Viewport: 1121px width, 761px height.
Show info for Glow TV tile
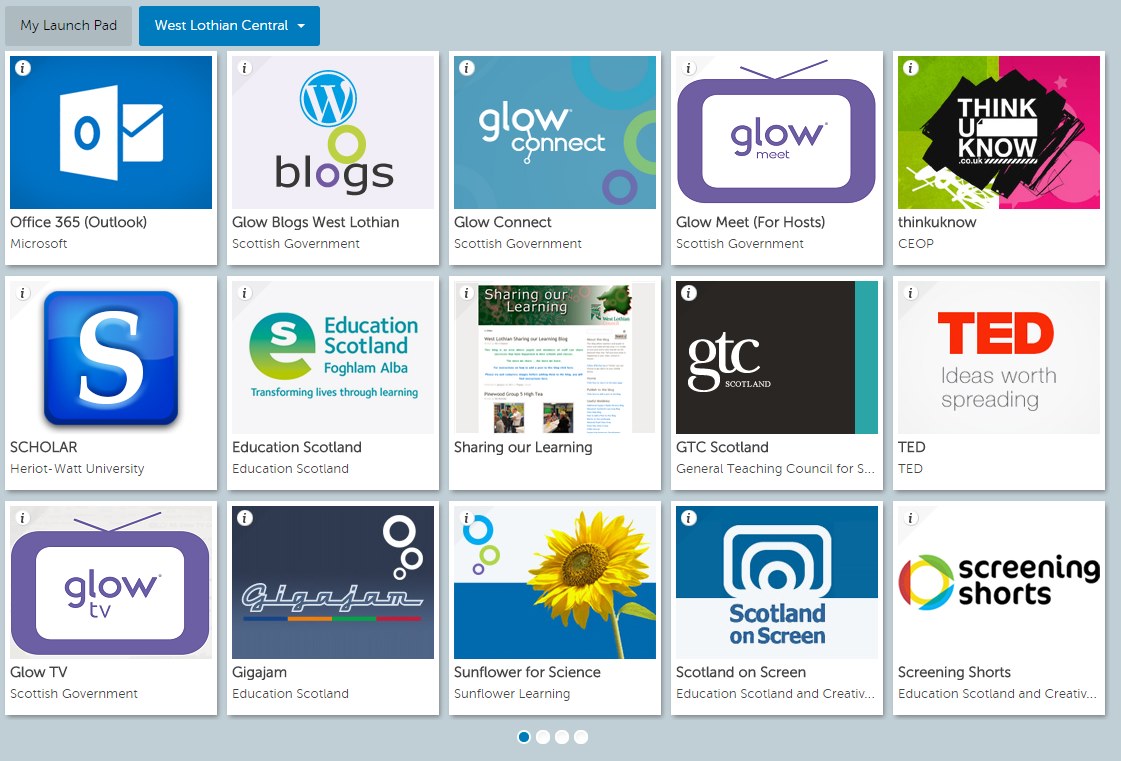[x=23, y=518]
